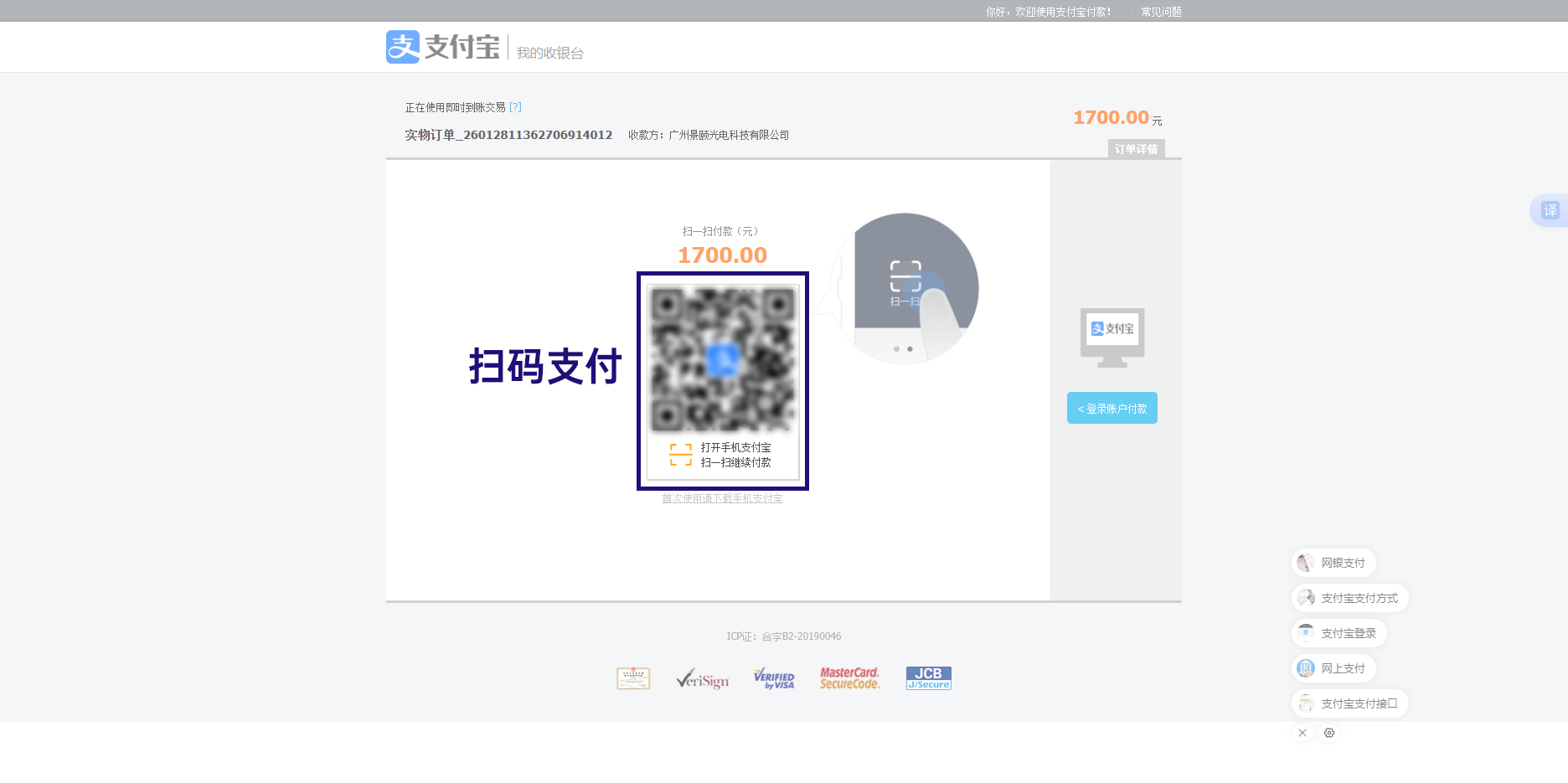Screen dimensions: 1568x783
Task: Click the orange scan-frame icon under QR code
Action: (x=680, y=455)
